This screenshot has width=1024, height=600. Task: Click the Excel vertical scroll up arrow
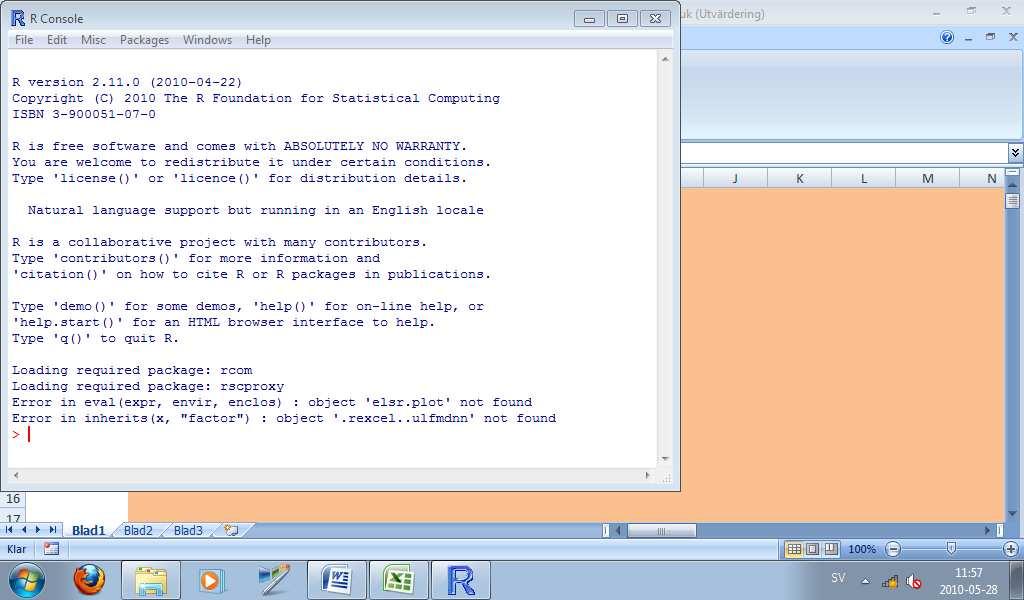click(1012, 184)
